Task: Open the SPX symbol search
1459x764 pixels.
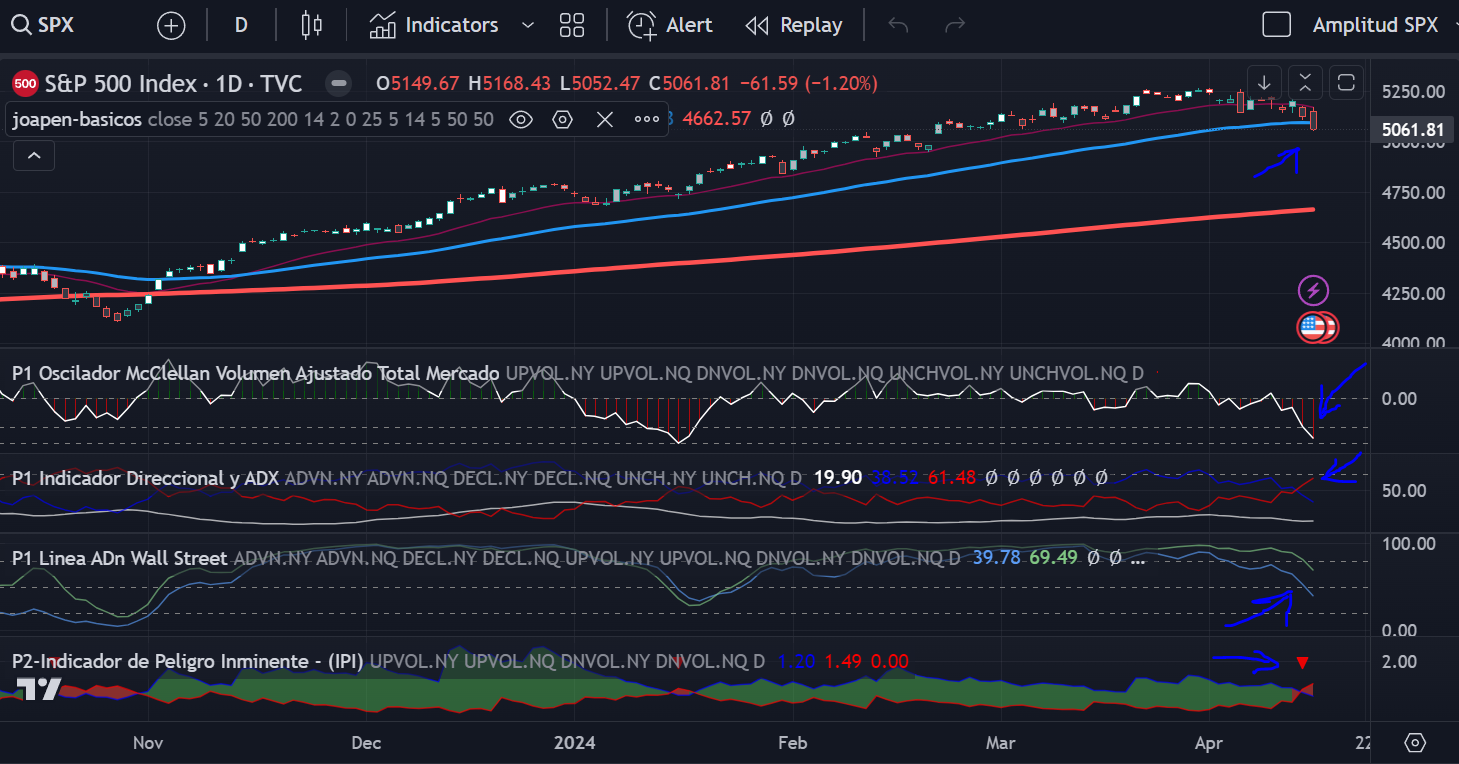Action: (x=44, y=25)
